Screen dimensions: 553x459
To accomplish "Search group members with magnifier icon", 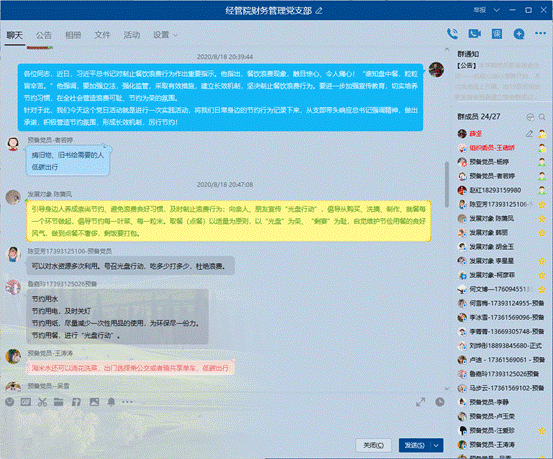I will pyautogui.click(x=542, y=117).
